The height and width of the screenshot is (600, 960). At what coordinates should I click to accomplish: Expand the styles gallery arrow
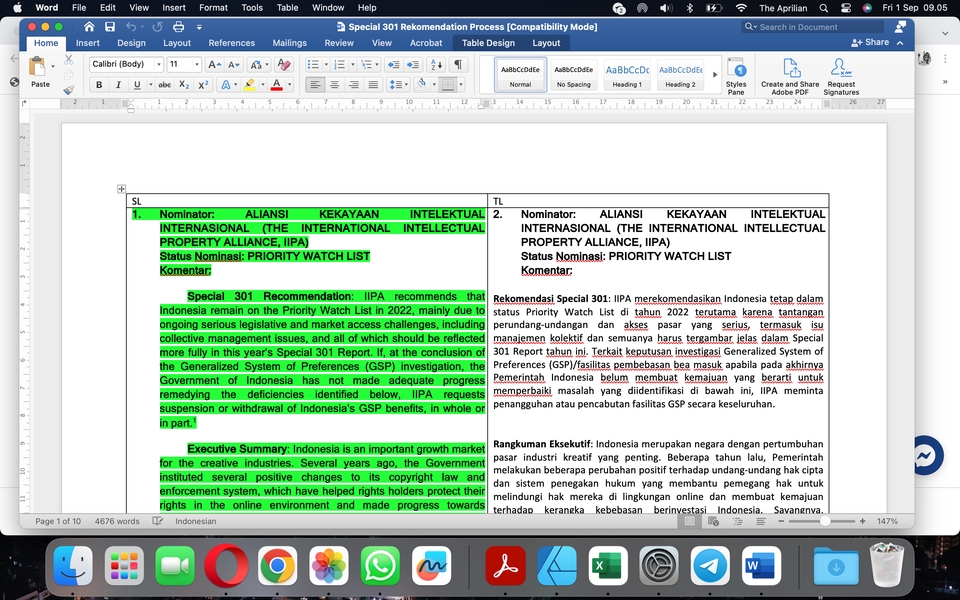tap(714, 75)
